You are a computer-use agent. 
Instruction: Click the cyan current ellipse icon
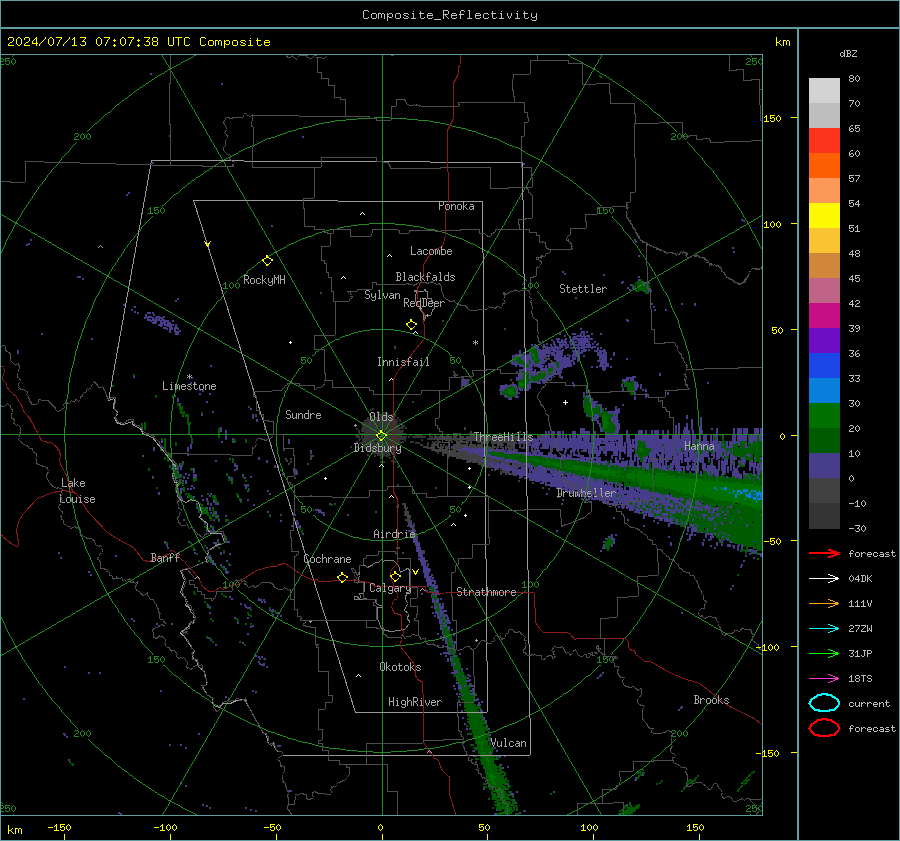(824, 703)
